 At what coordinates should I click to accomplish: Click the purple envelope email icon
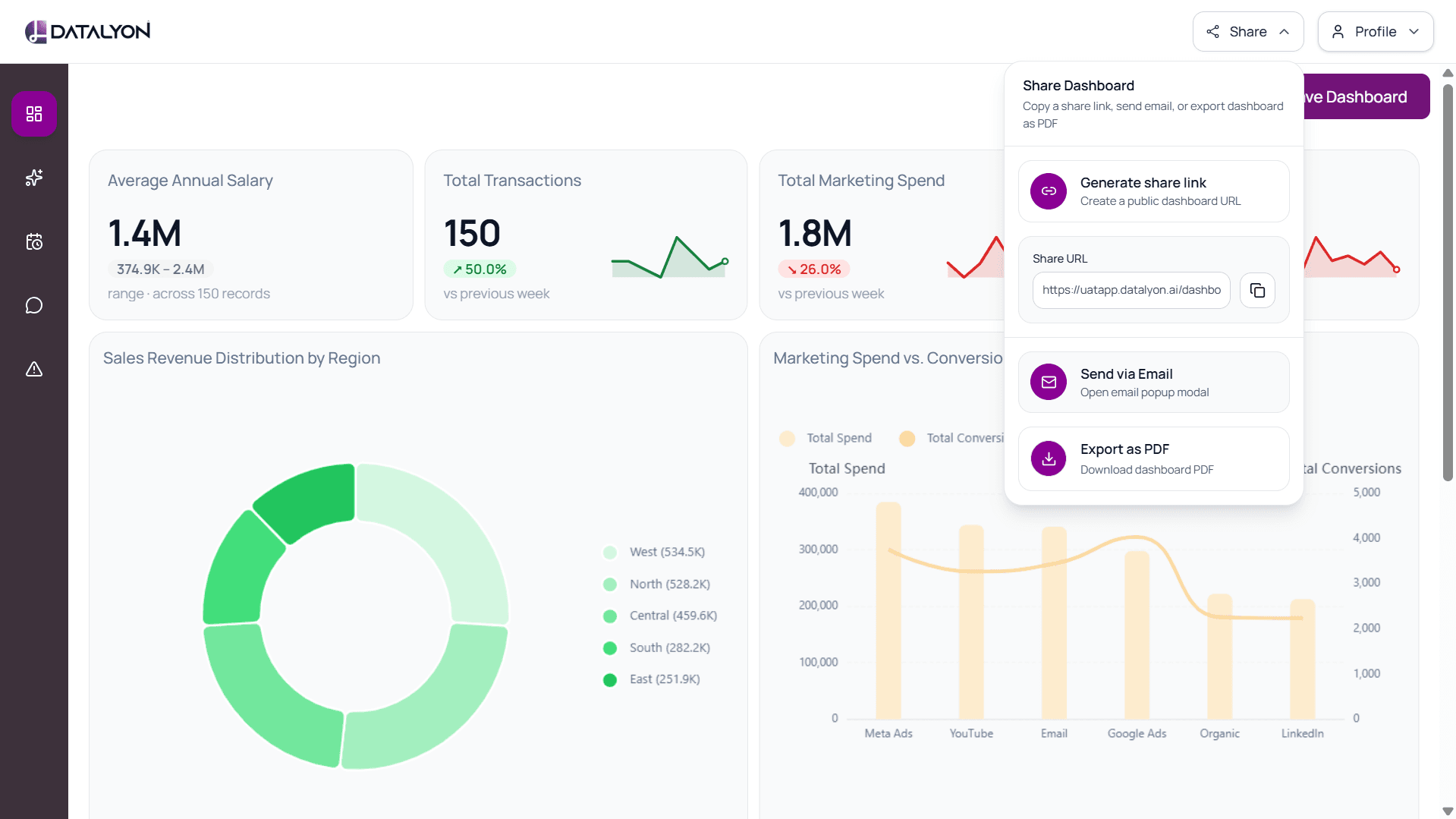(1049, 382)
